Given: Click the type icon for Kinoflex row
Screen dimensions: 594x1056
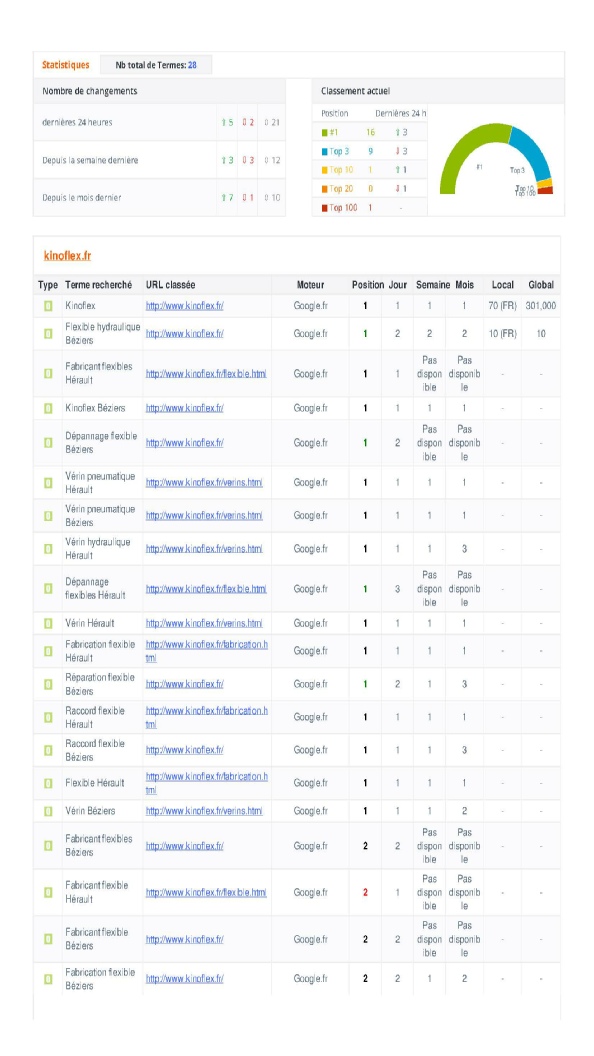Looking at the screenshot, I should tap(48, 306).
